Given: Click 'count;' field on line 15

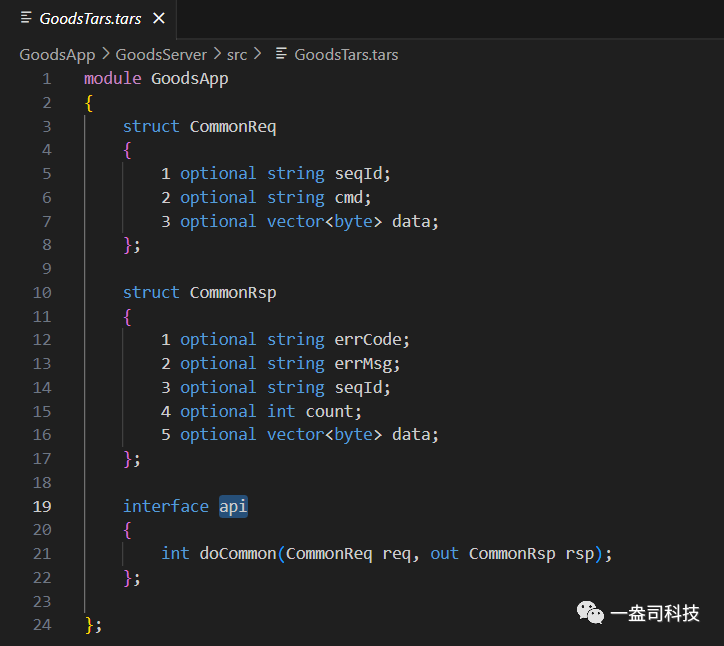Looking at the screenshot, I should 333,411.
